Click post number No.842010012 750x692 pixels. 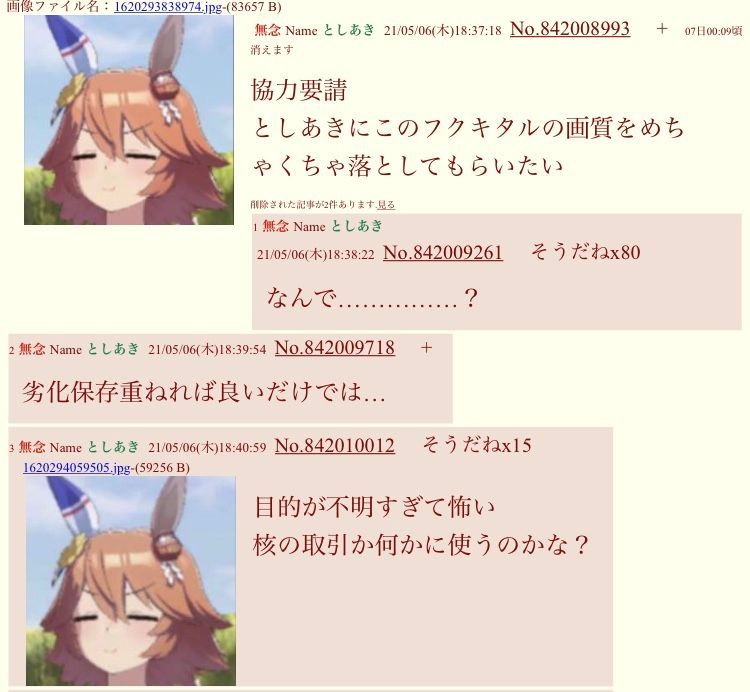(x=335, y=446)
